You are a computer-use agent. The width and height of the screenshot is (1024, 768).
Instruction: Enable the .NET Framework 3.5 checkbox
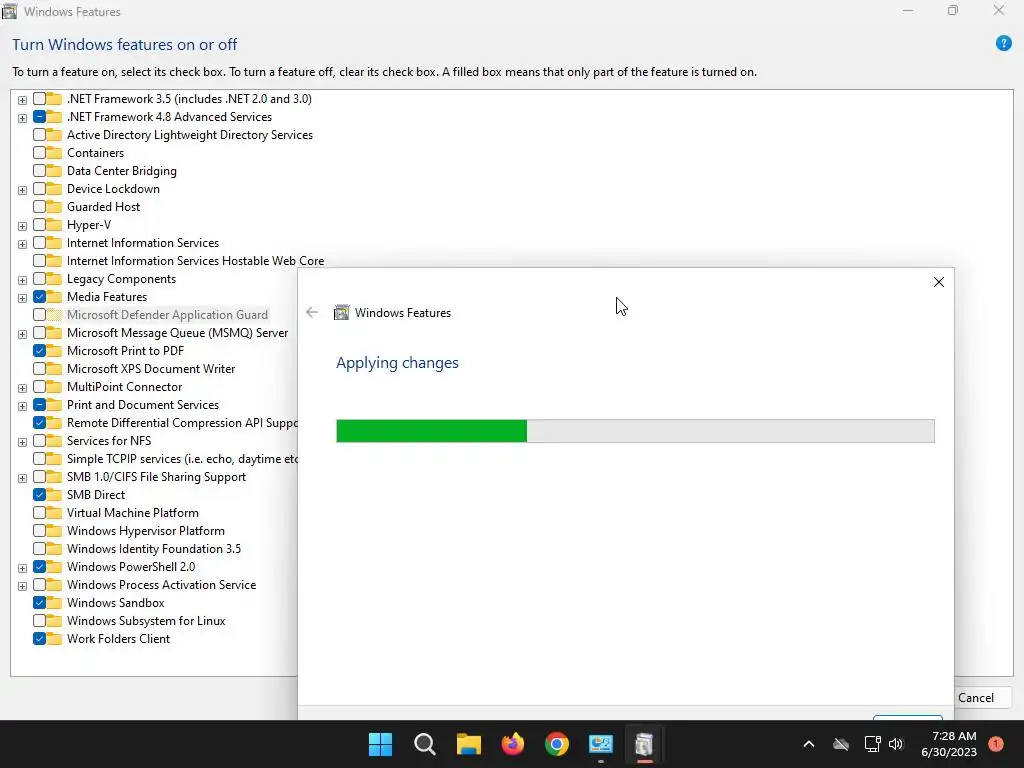click(x=39, y=99)
